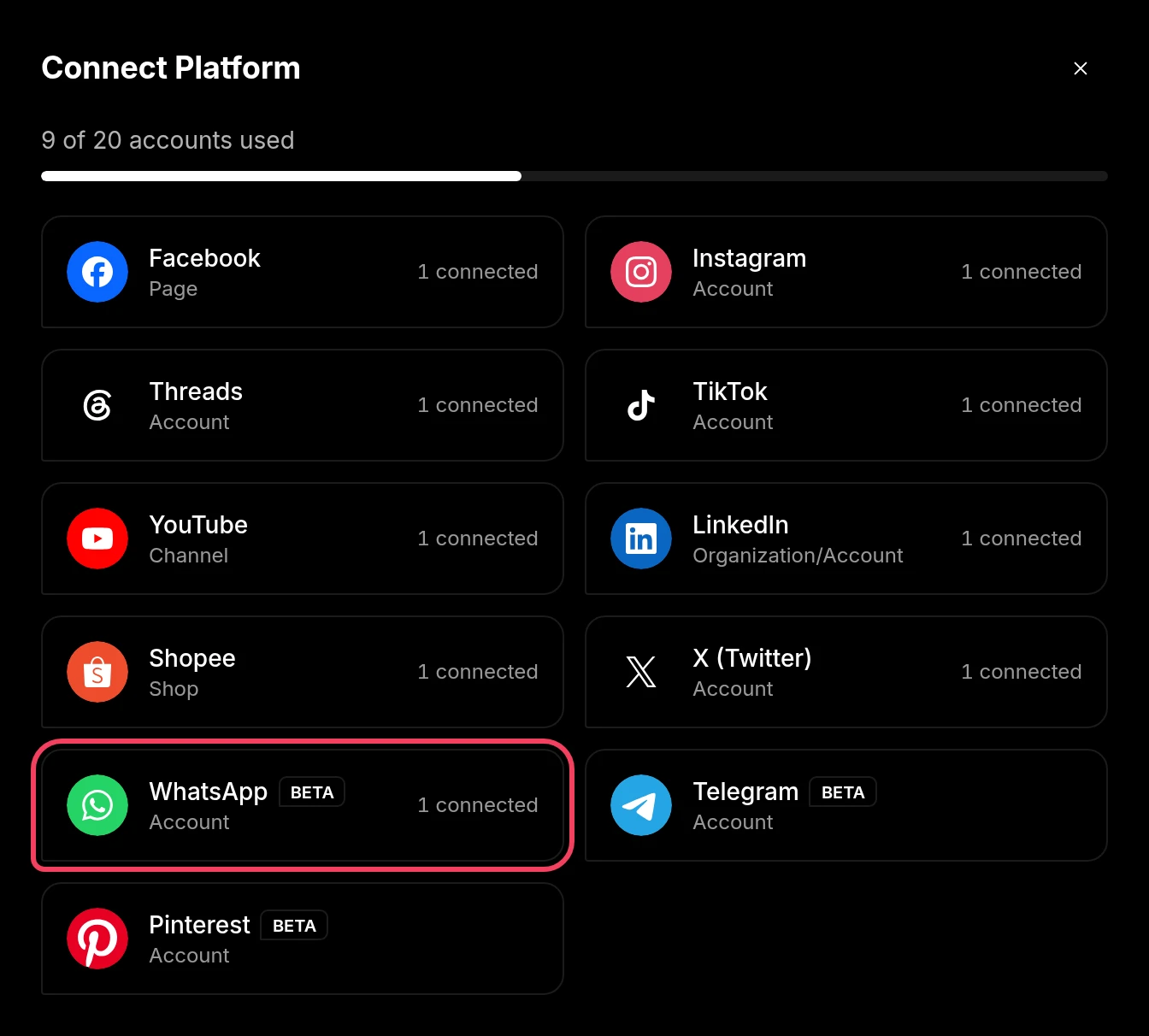Select the "Pinterest" platform name
Image resolution: width=1149 pixels, height=1036 pixels.
(199, 925)
